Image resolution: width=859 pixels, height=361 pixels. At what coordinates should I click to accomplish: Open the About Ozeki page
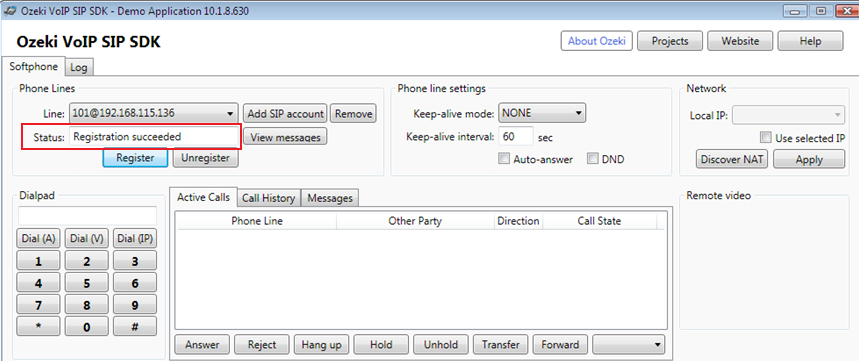click(597, 41)
